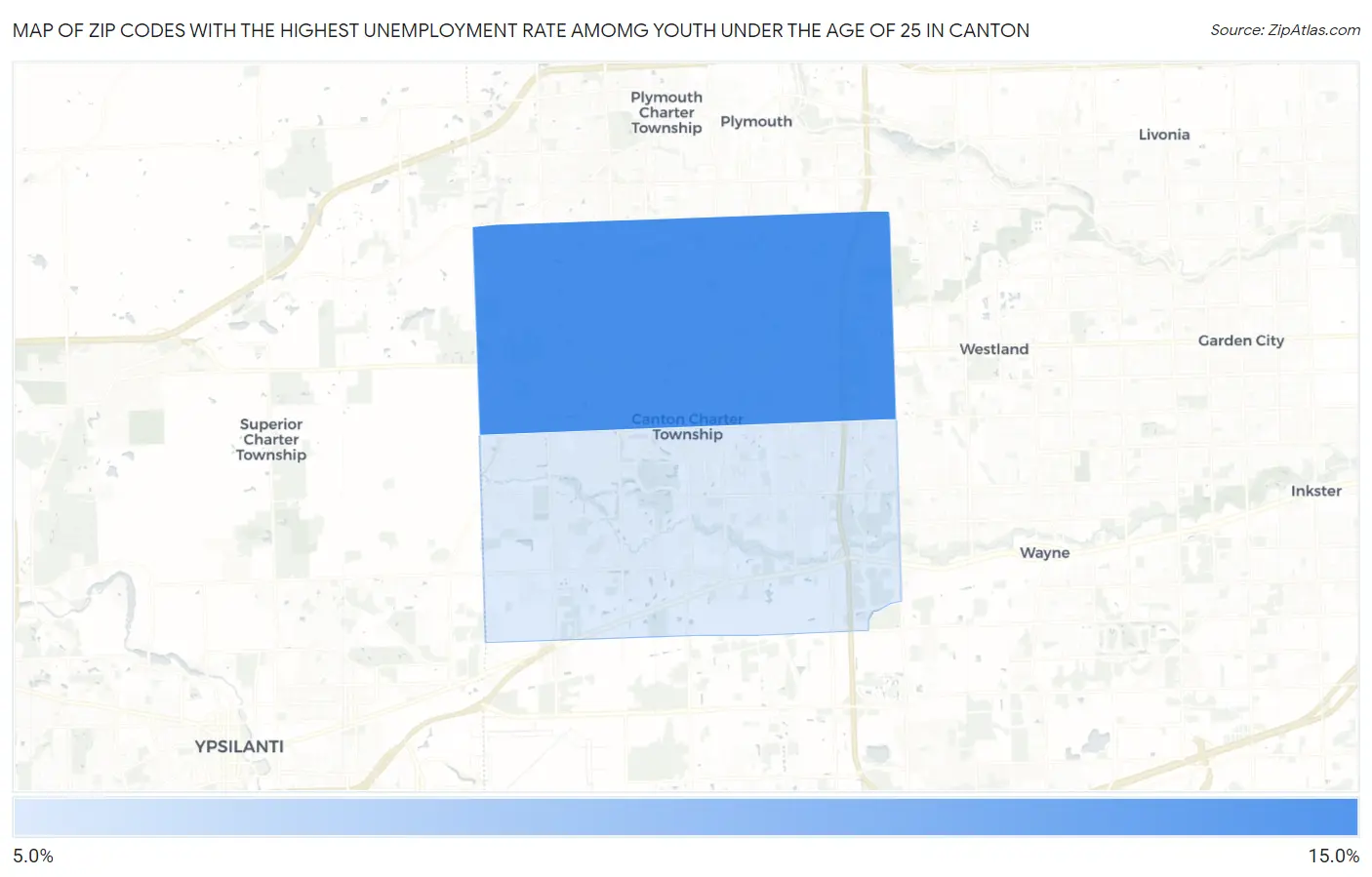
Task: Click the dark blue northern Canton zip code region
Action: coord(683,322)
